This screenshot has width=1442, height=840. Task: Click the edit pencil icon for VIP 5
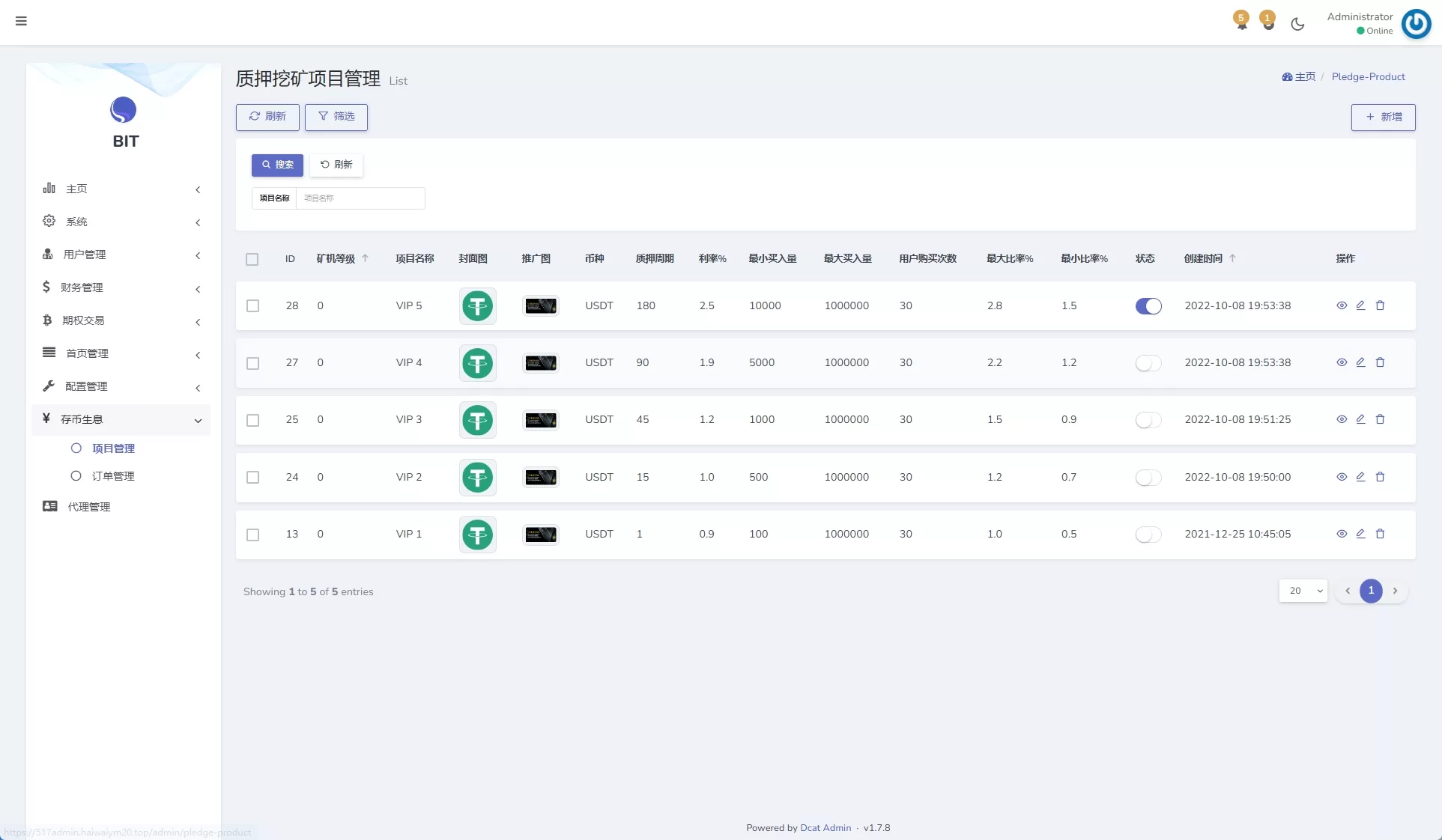coord(1360,305)
